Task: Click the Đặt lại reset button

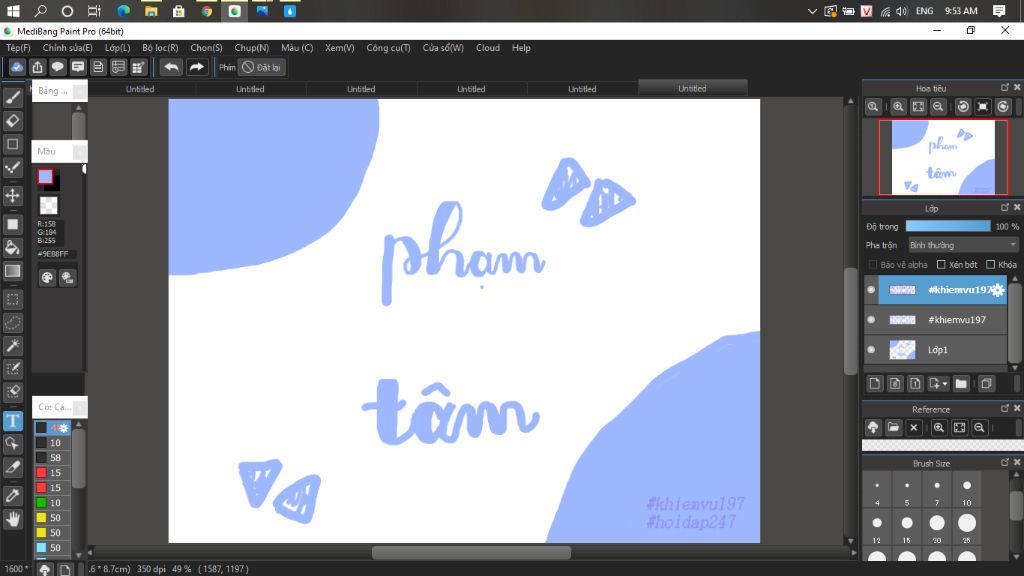Action: coord(261,67)
